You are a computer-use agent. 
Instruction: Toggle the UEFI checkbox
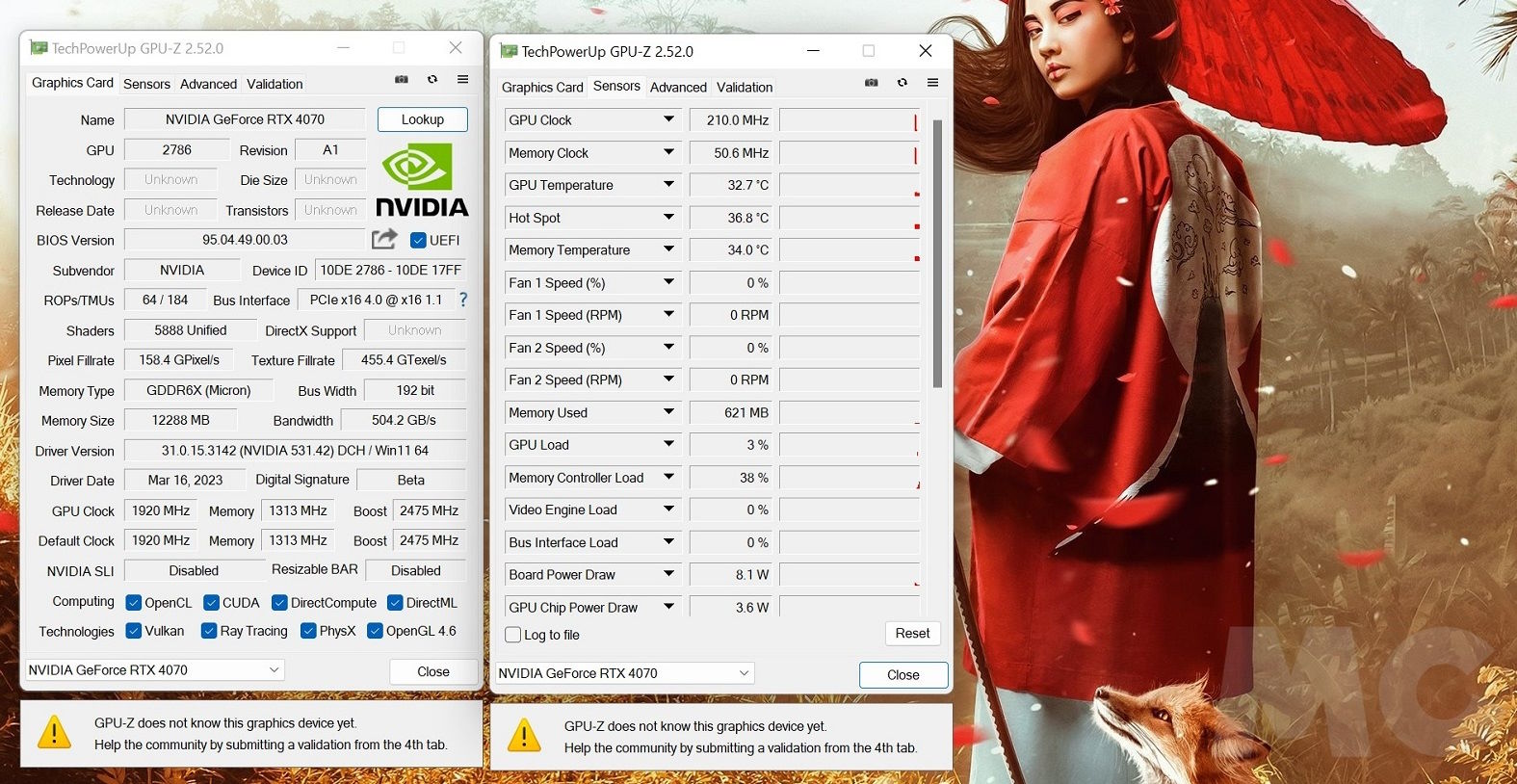point(418,240)
